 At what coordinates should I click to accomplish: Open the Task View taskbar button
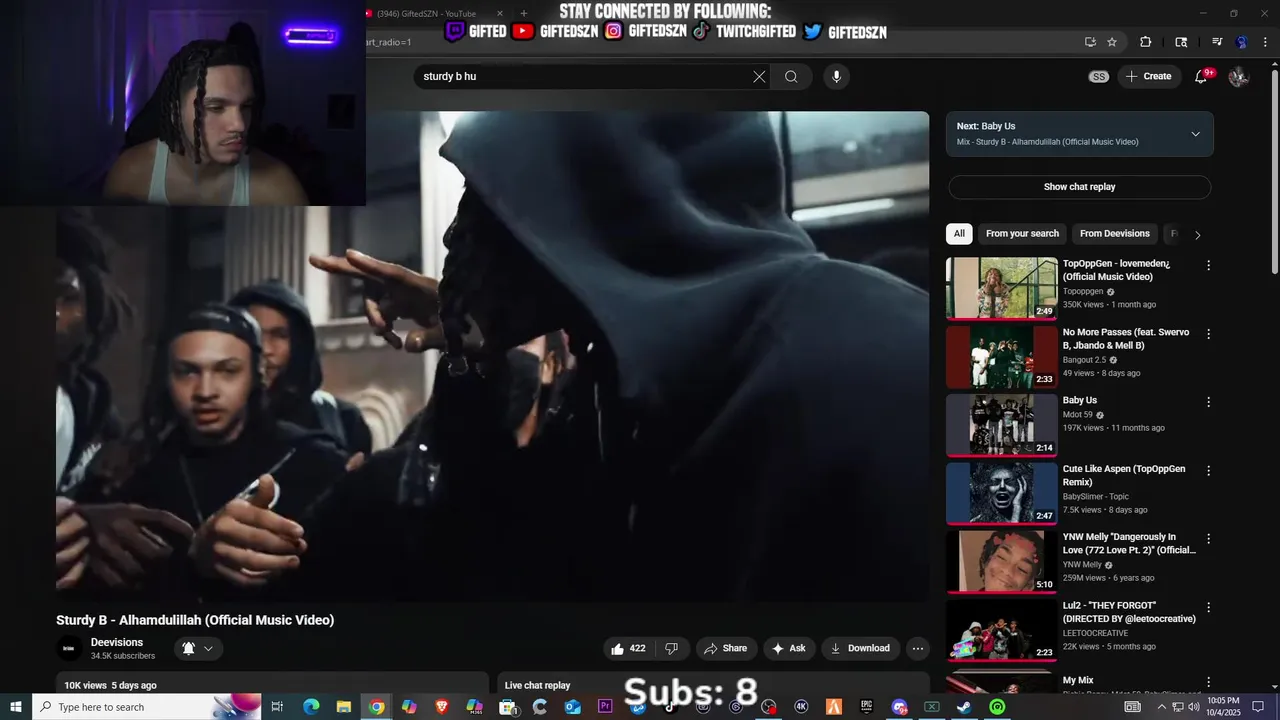[x=278, y=707]
